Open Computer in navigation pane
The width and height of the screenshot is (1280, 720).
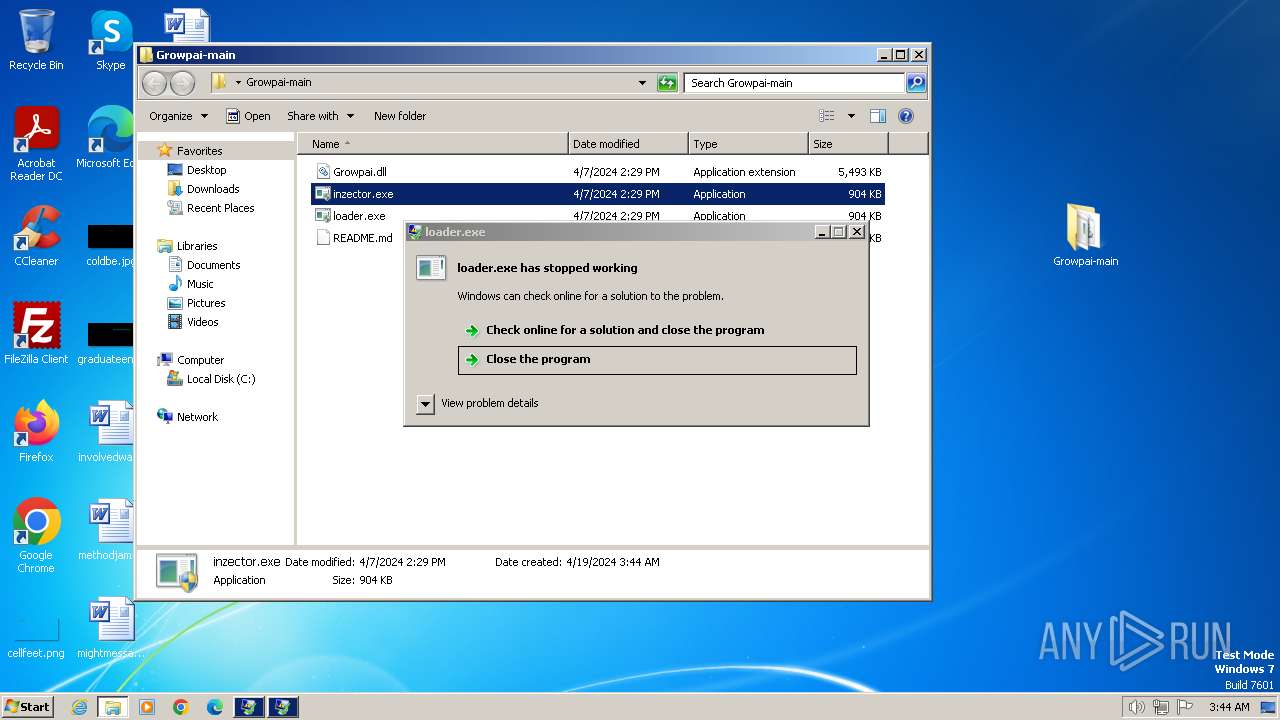point(200,360)
